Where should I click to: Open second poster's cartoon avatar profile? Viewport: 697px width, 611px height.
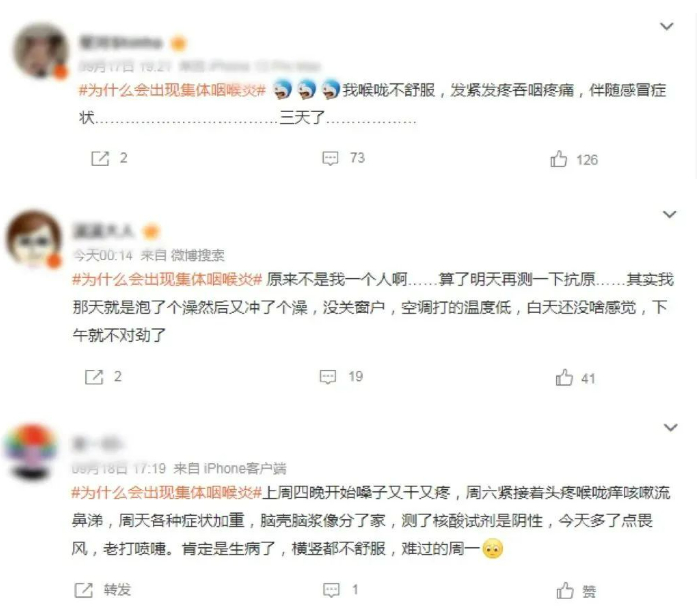coord(34,239)
